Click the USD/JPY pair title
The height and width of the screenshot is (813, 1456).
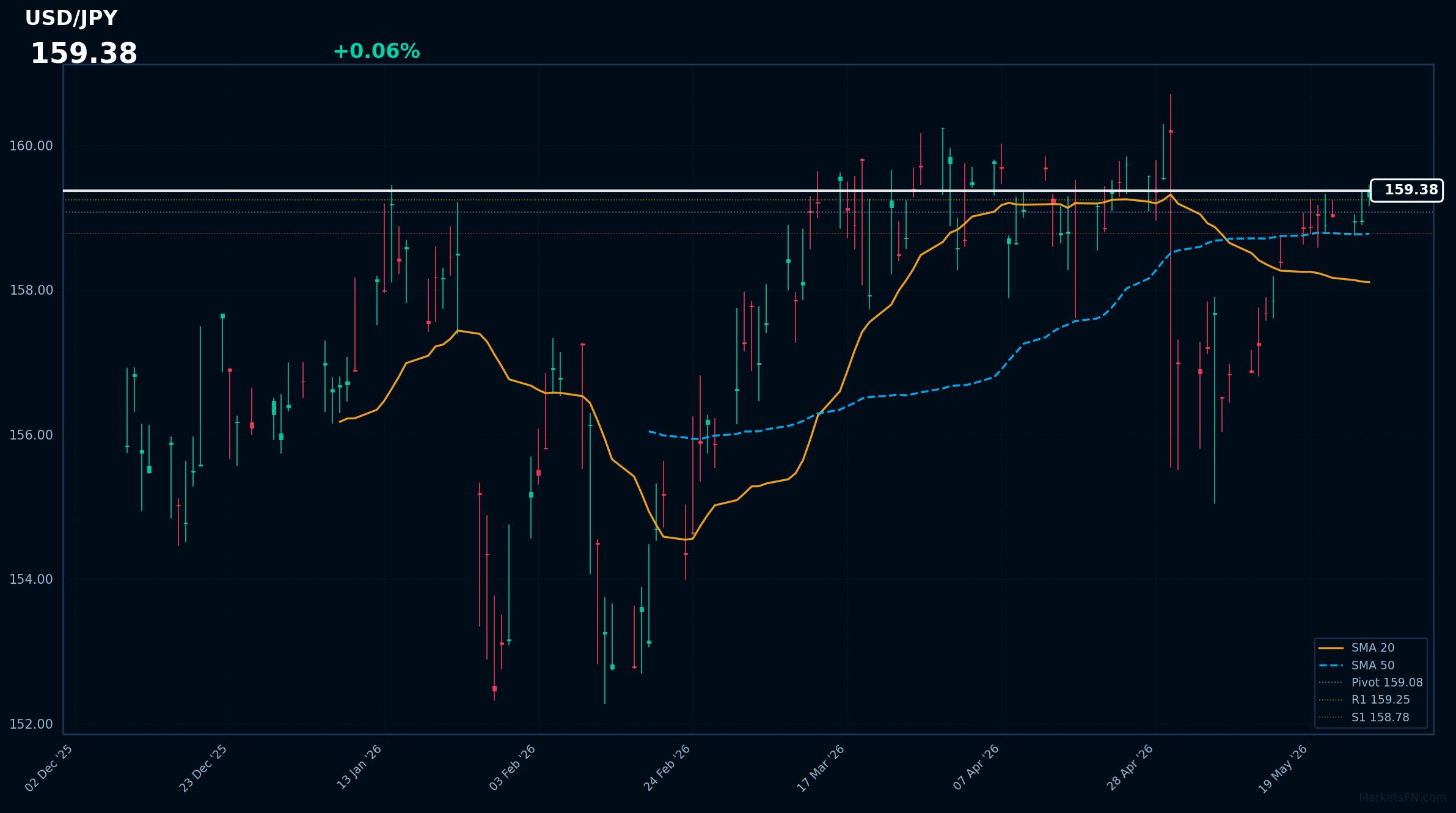coord(71,18)
